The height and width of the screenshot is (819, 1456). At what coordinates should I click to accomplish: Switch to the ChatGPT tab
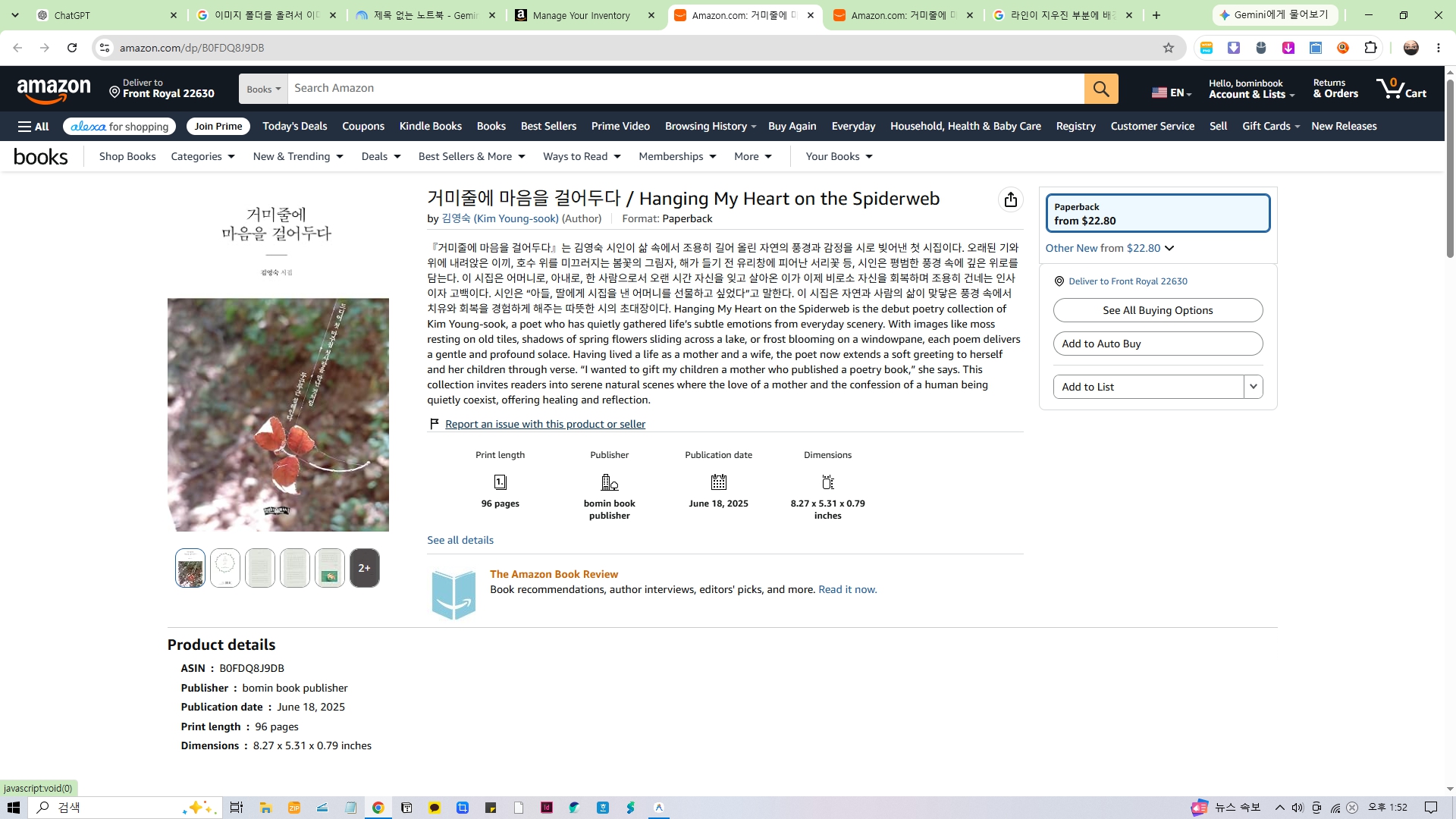[x=106, y=15]
